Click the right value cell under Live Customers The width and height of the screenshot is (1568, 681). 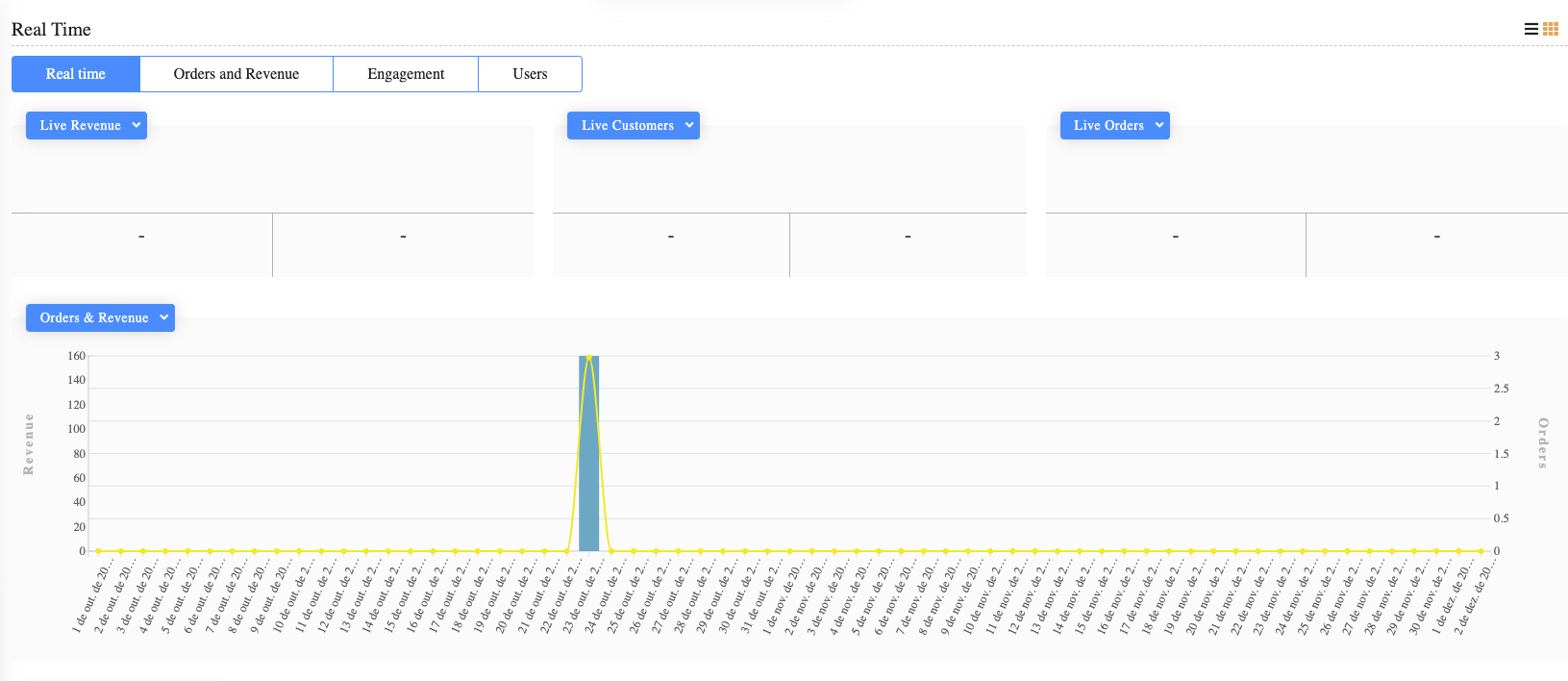coord(908,237)
